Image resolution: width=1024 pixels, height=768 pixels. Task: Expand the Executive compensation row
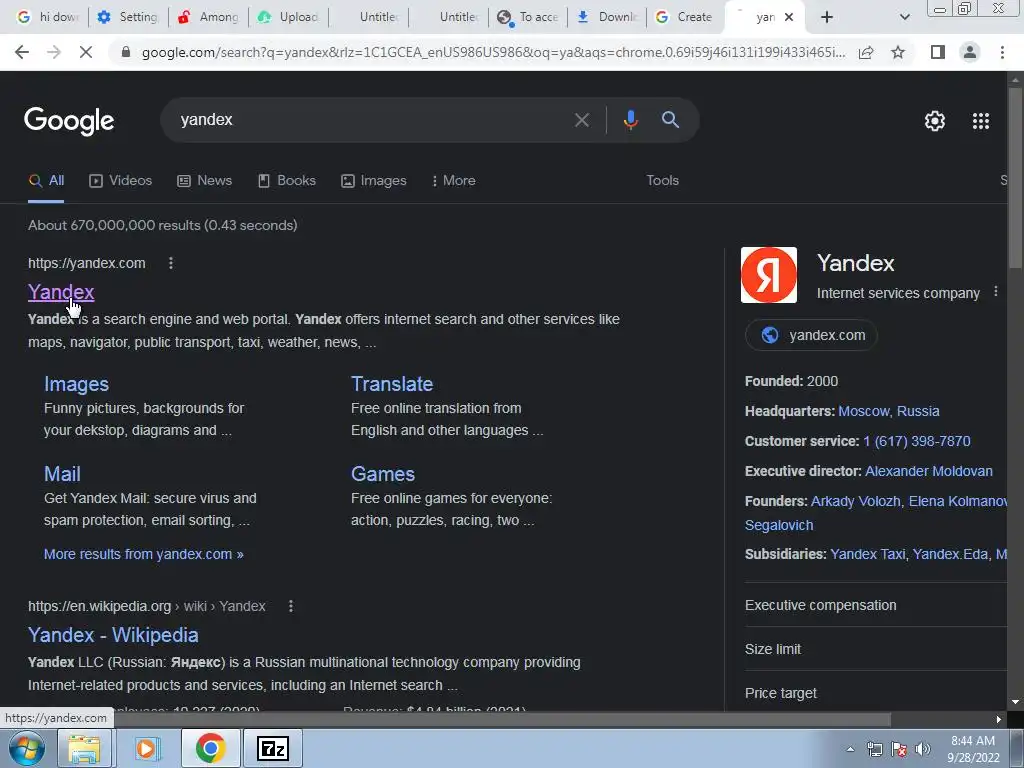pyautogui.click(x=876, y=605)
